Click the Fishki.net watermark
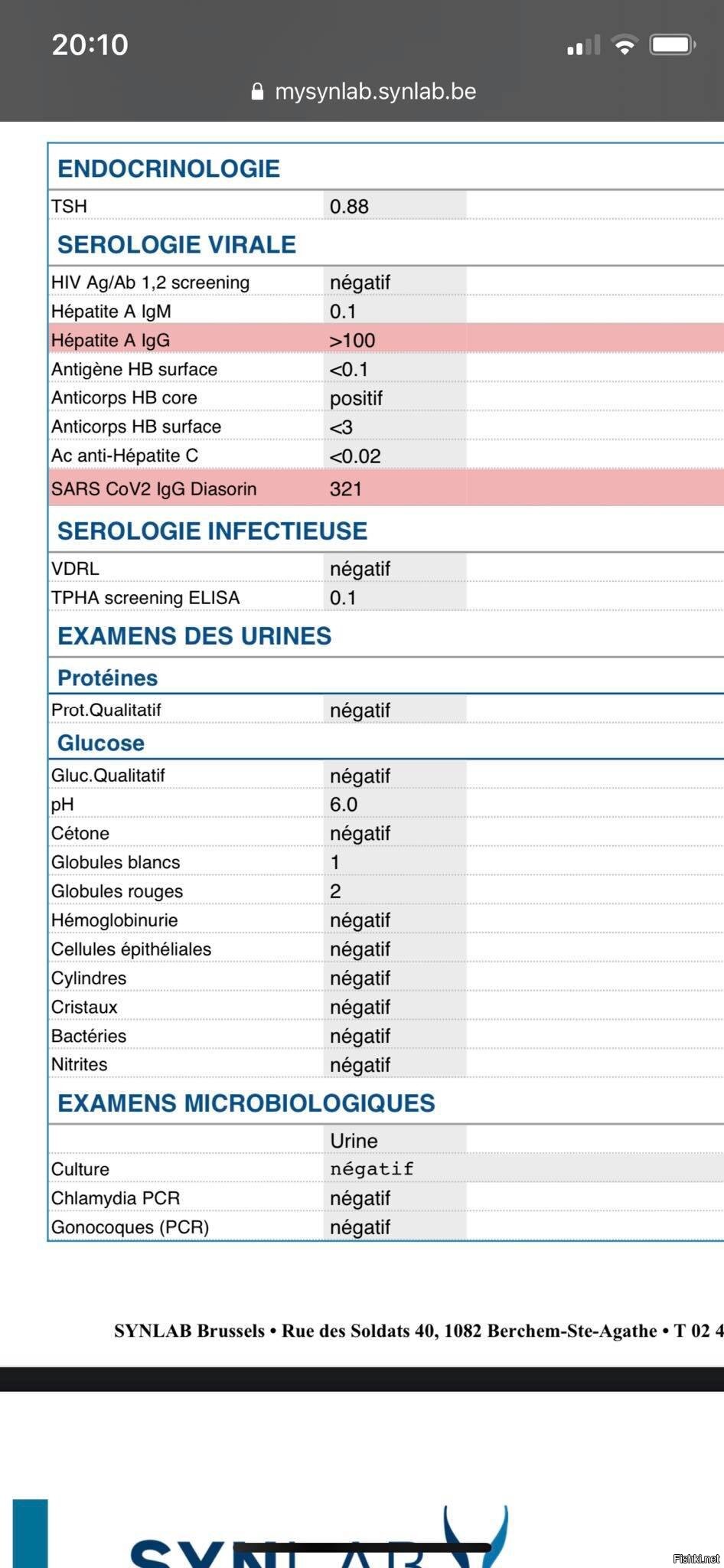The image size is (724, 1568). (696, 1558)
